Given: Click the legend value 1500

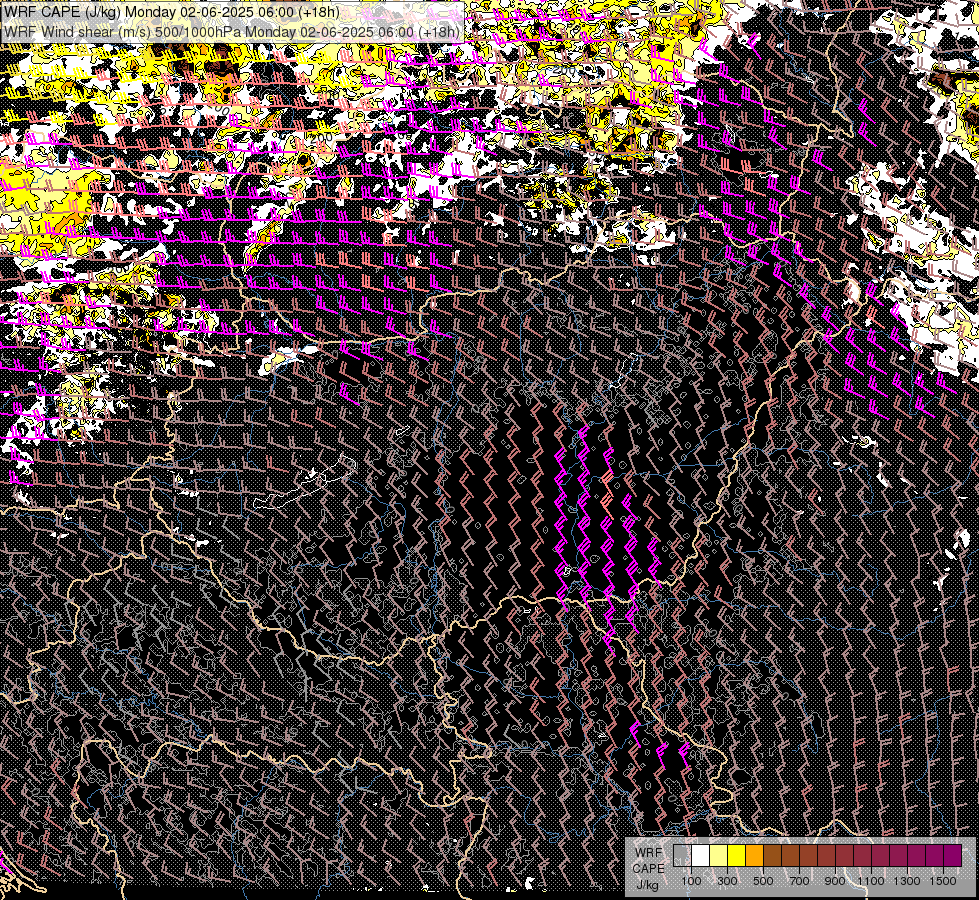Looking at the screenshot, I should (x=943, y=881).
